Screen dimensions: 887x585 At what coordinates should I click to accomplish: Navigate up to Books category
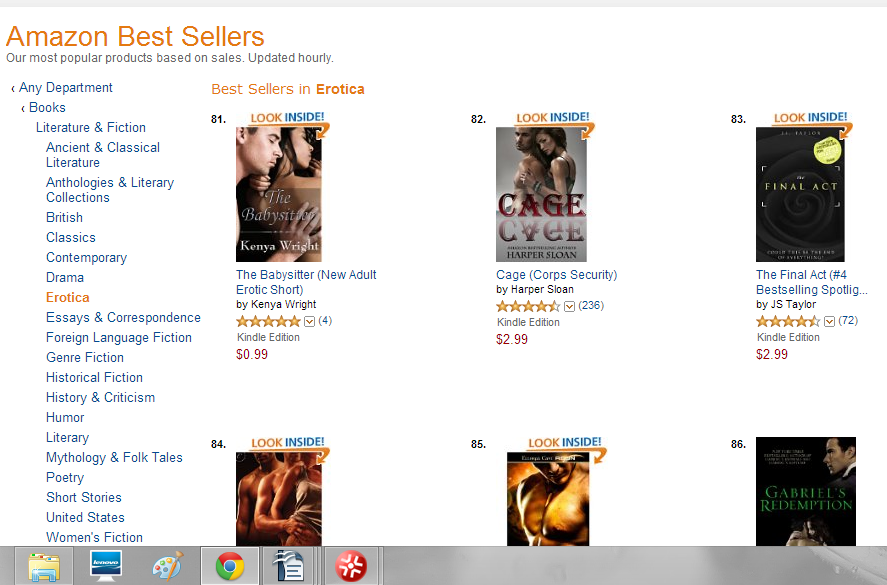click(47, 107)
